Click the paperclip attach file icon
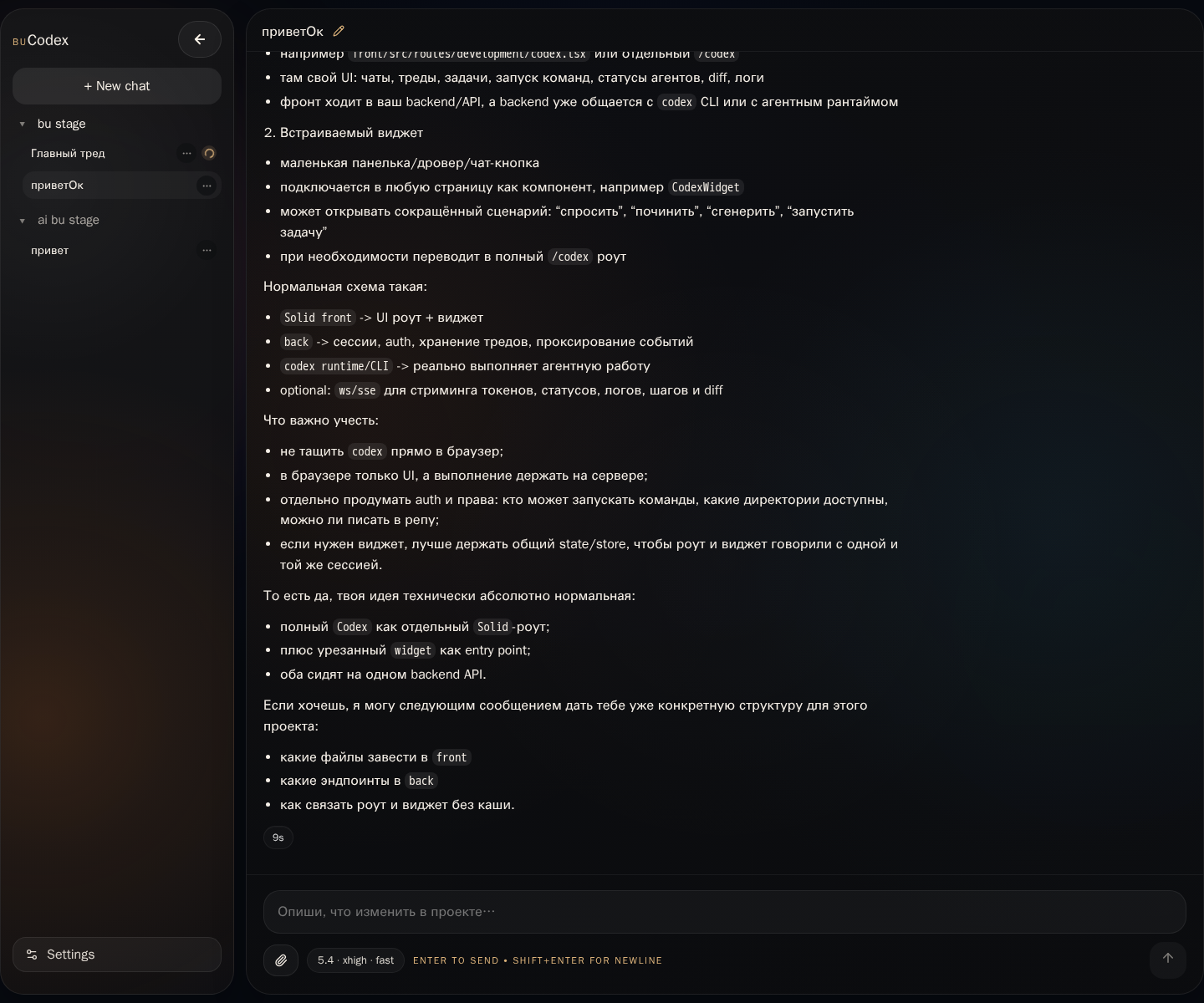This screenshot has height=1003, width=1204. [x=281, y=960]
